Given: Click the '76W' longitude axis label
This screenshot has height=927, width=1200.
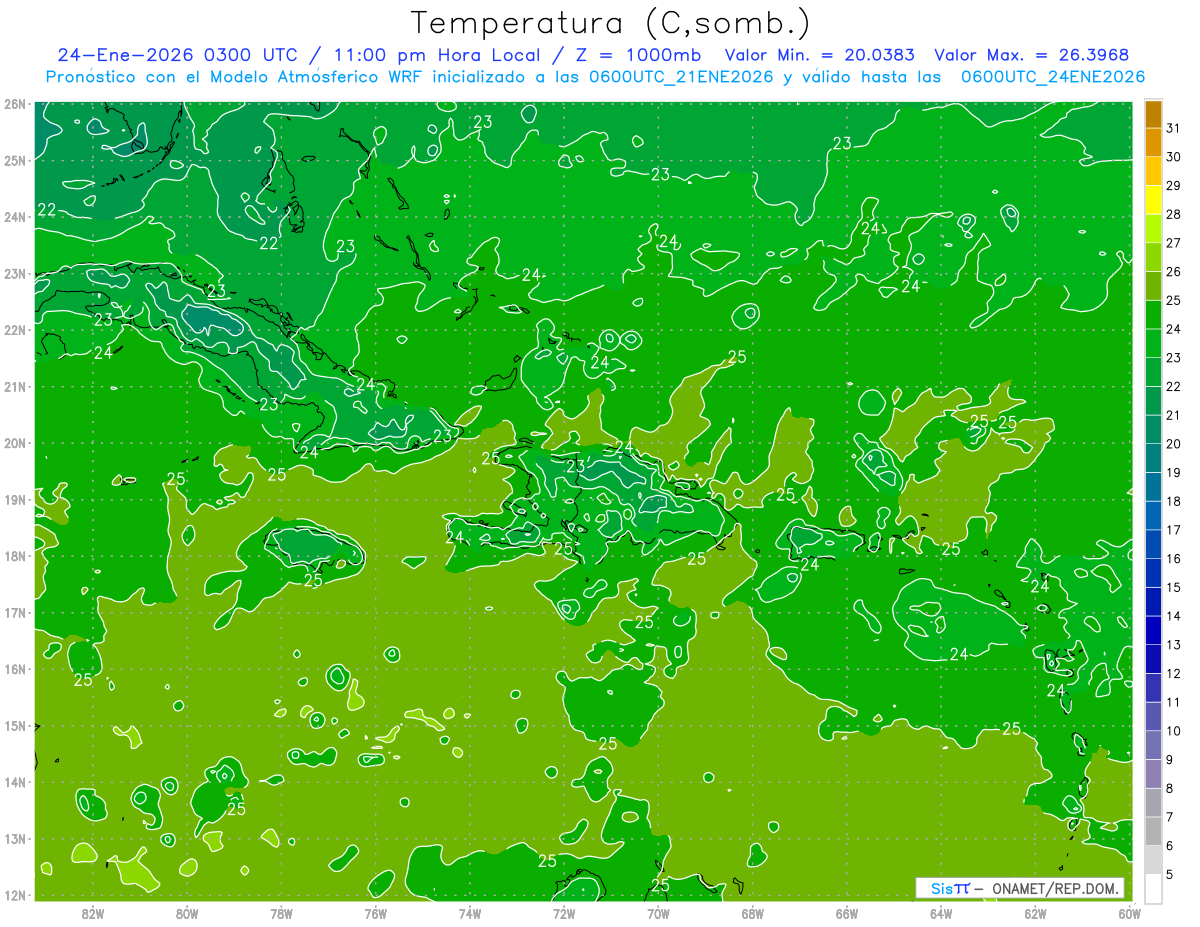Looking at the screenshot, I should 375,913.
